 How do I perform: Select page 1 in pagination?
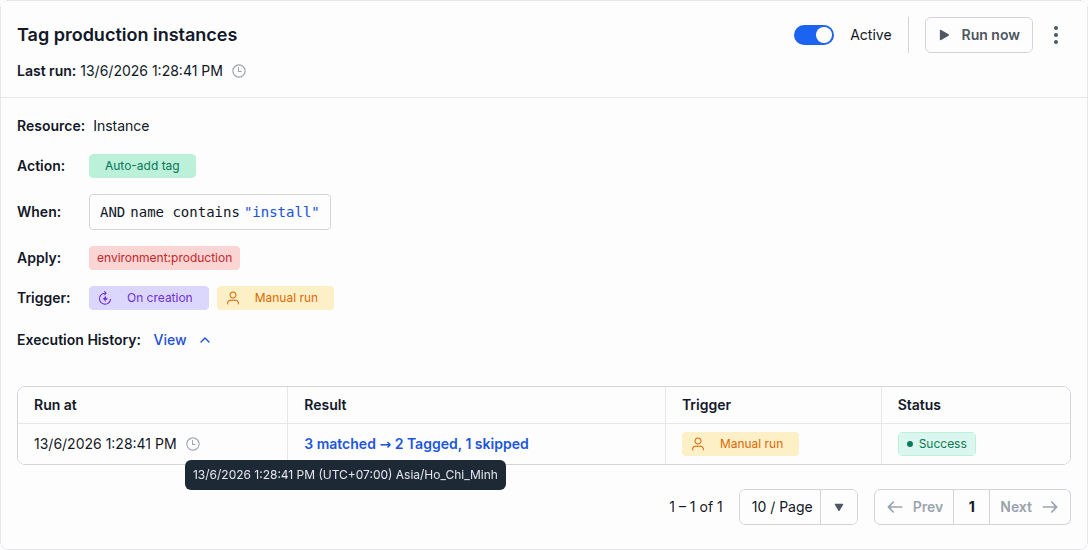(x=971, y=507)
